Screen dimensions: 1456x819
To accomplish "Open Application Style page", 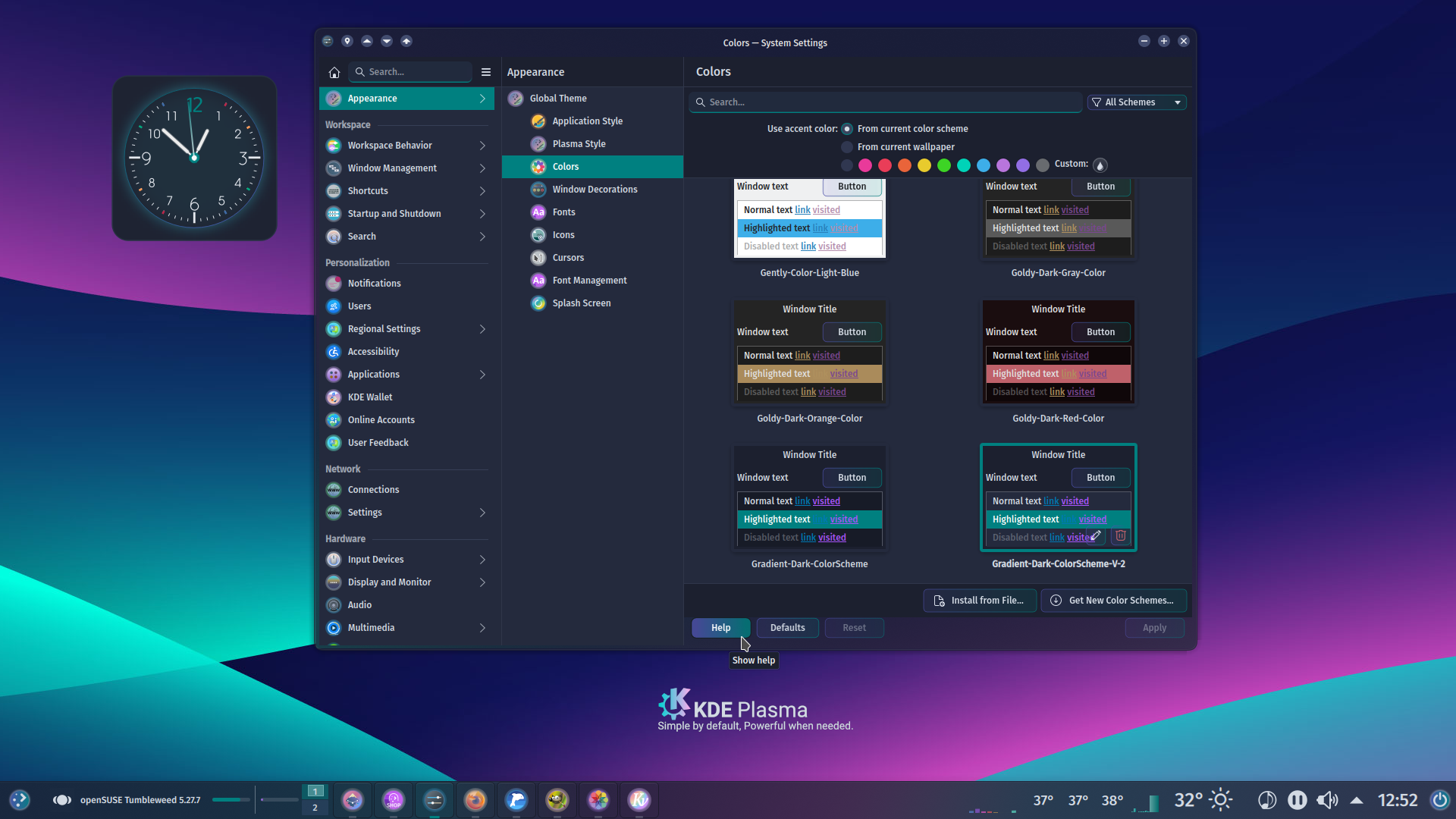I will [x=592, y=121].
